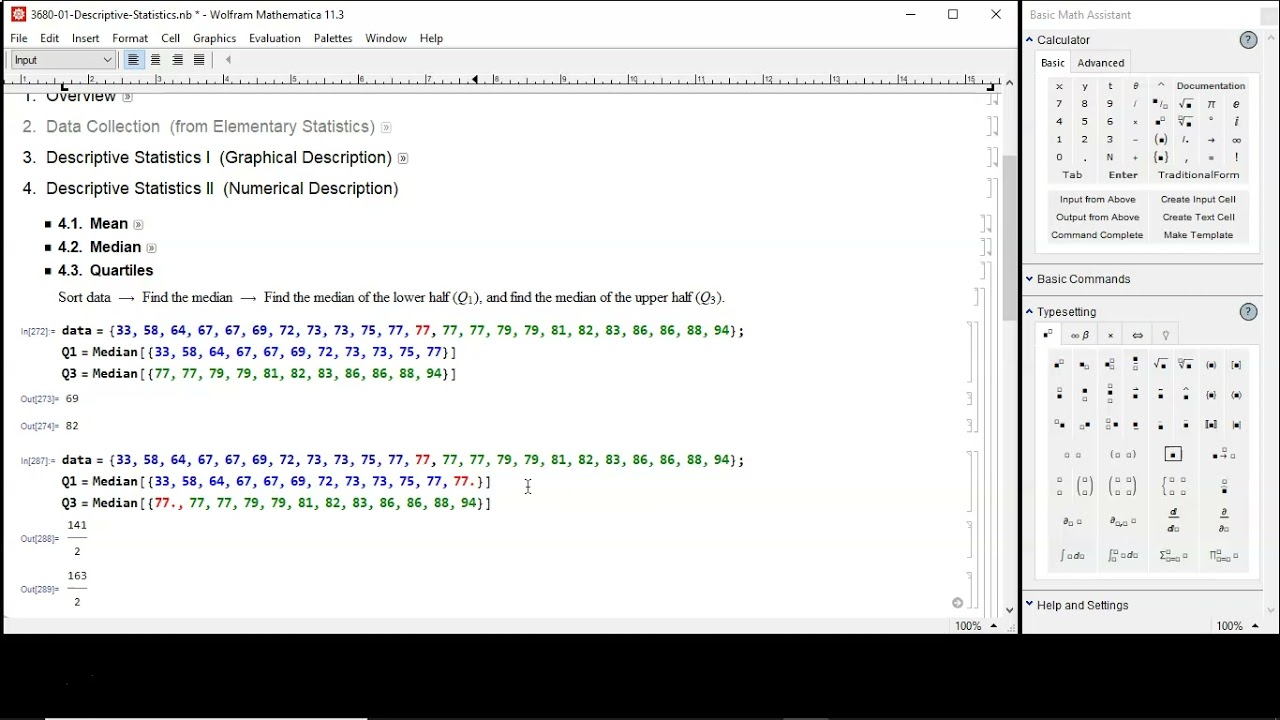Insert d/dx derivative fraction template
This screenshot has height=720, width=1280.
[1173, 521]
